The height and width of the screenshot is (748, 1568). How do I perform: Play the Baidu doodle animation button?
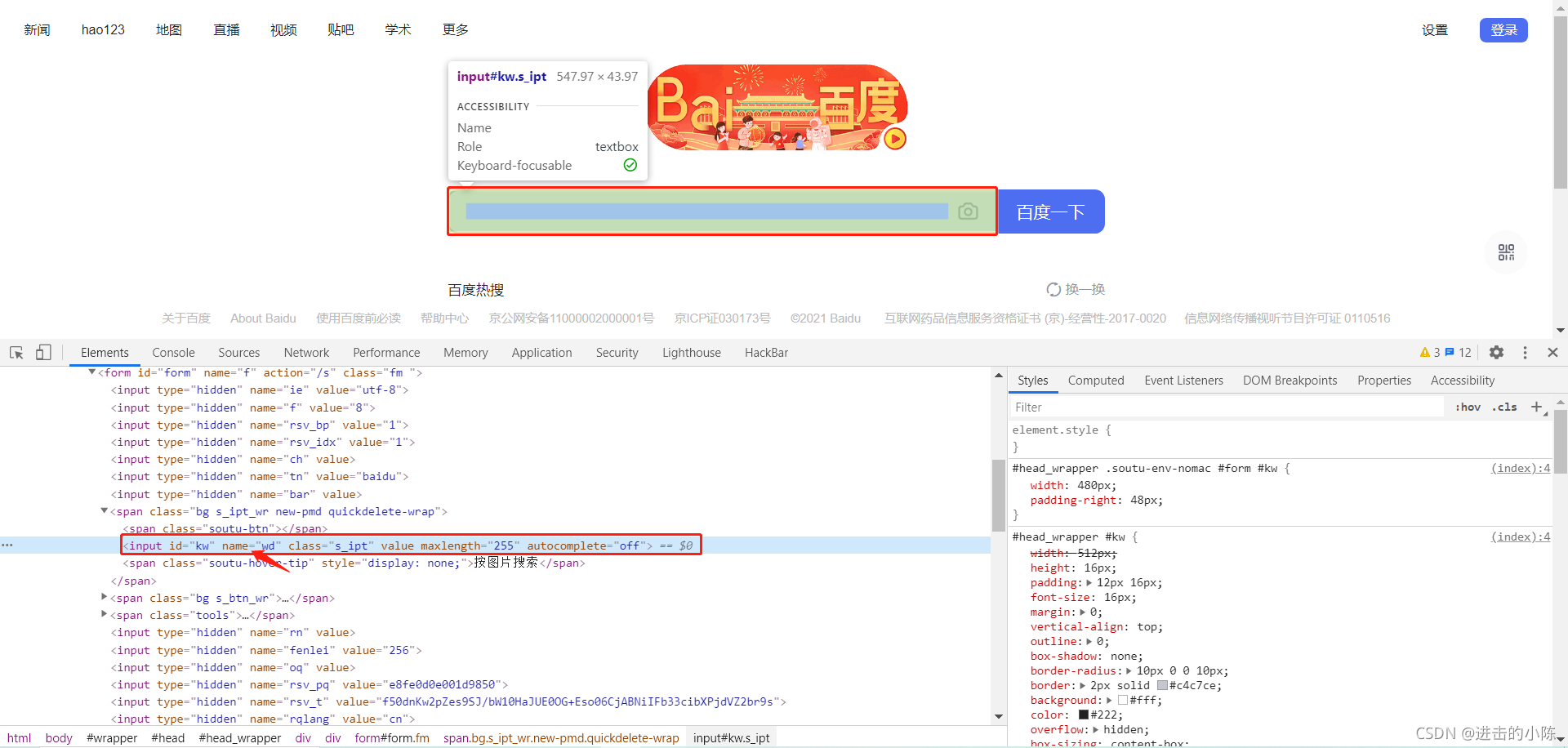(895, 139)
